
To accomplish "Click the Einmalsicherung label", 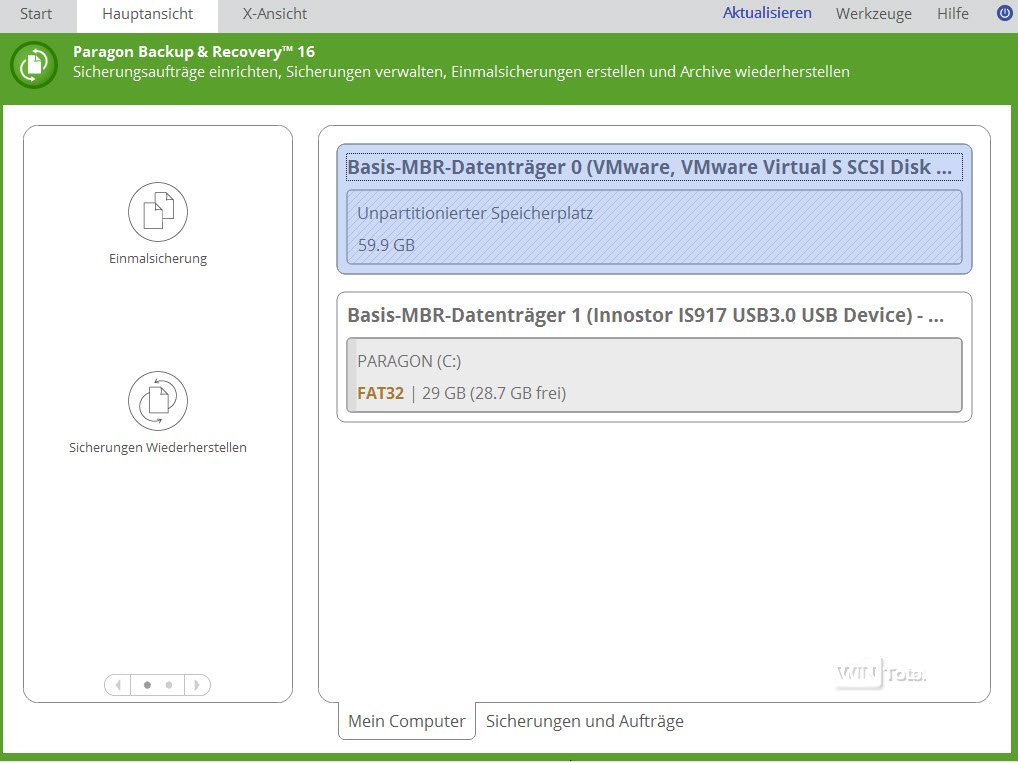I will coord(158,258).
